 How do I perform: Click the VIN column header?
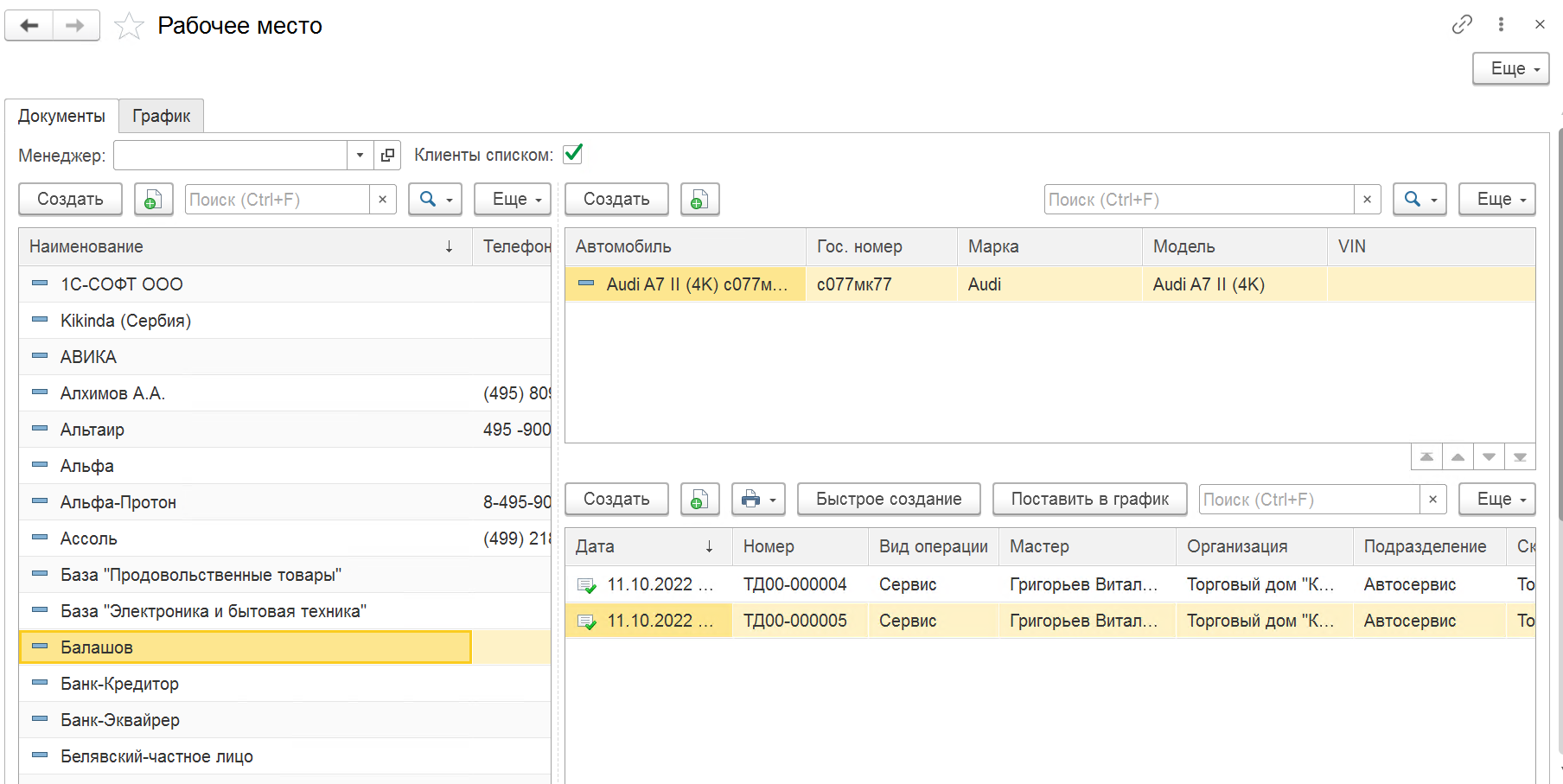pos(1431,246)
